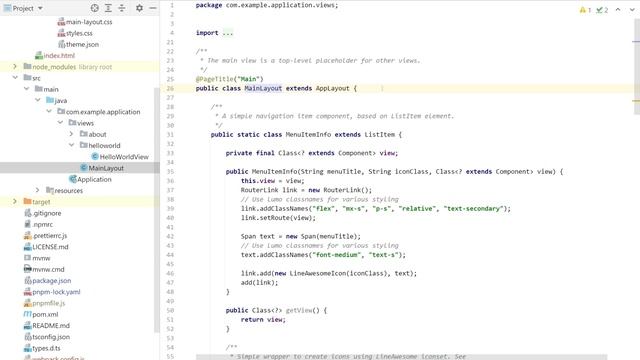Screen dimensions: 640x360
Task: Collapse the java folder
Action: click(38, 100)
